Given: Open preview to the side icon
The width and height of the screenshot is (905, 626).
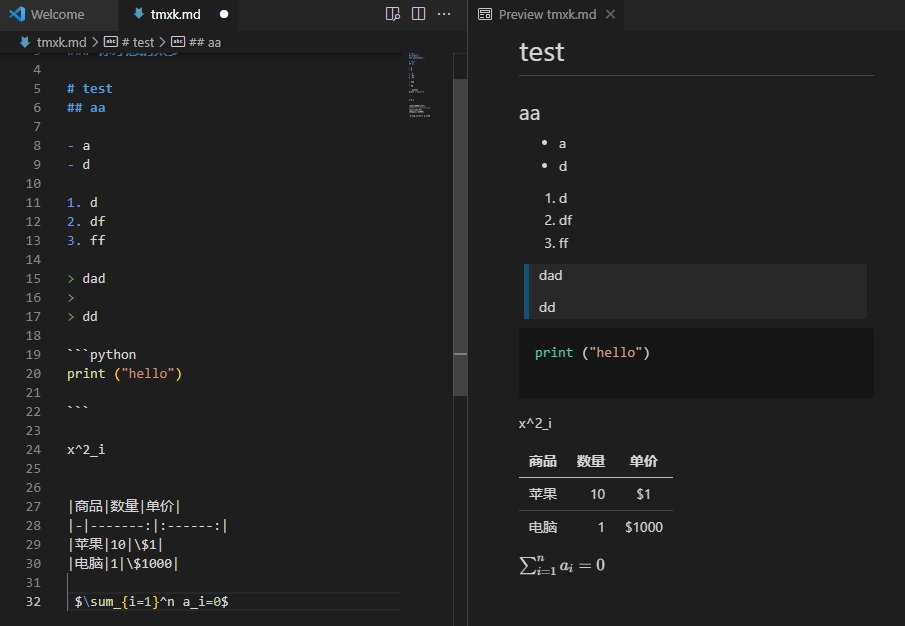Looking at the screenshot, I should [x=392, y=14].
